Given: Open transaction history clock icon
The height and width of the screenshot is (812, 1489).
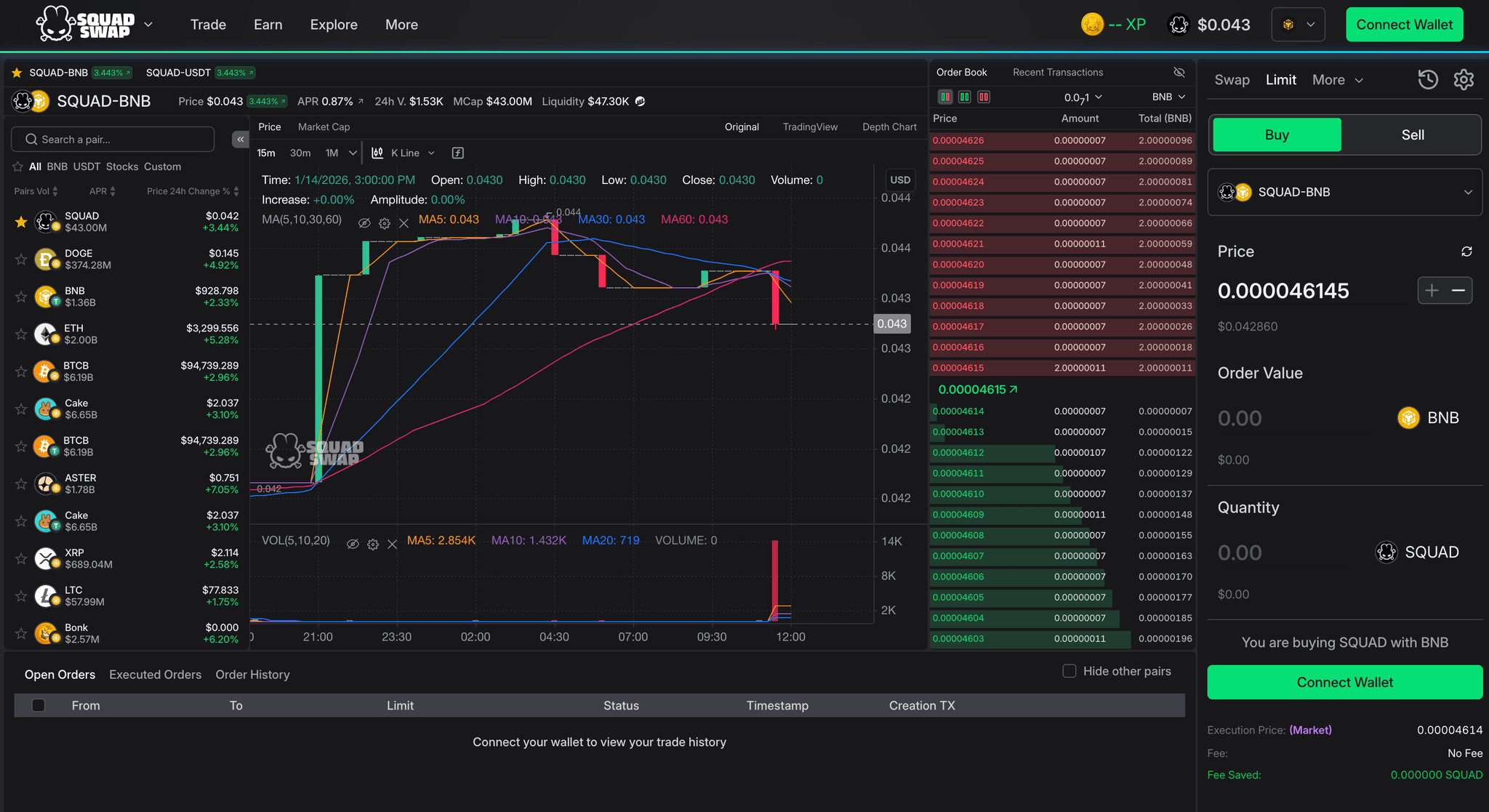Looking at the screenshot, I should [x=1428, y=80].
